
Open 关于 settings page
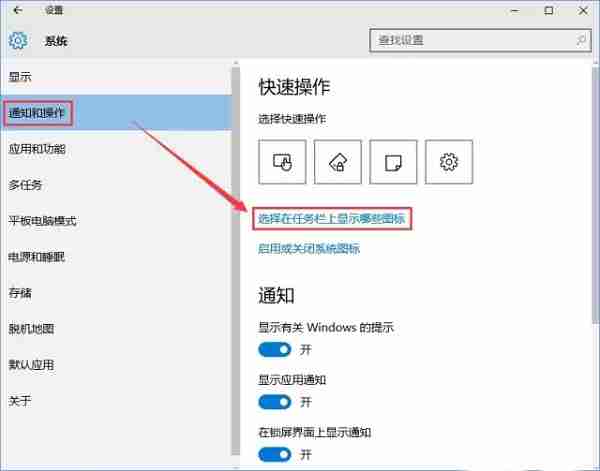point(116,401)
